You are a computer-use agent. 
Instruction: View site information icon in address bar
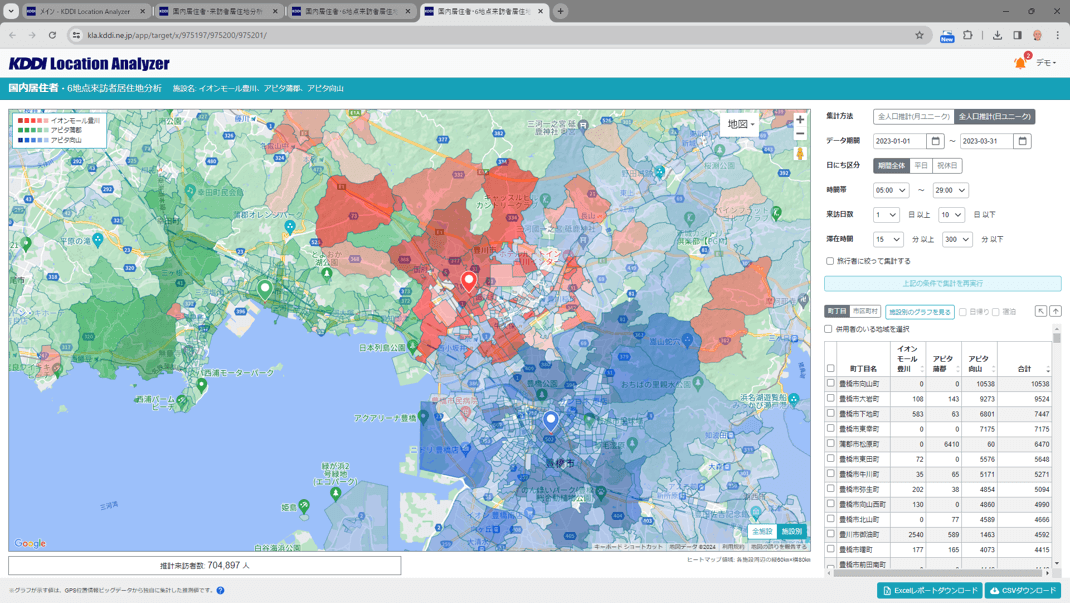pos(76,35)
